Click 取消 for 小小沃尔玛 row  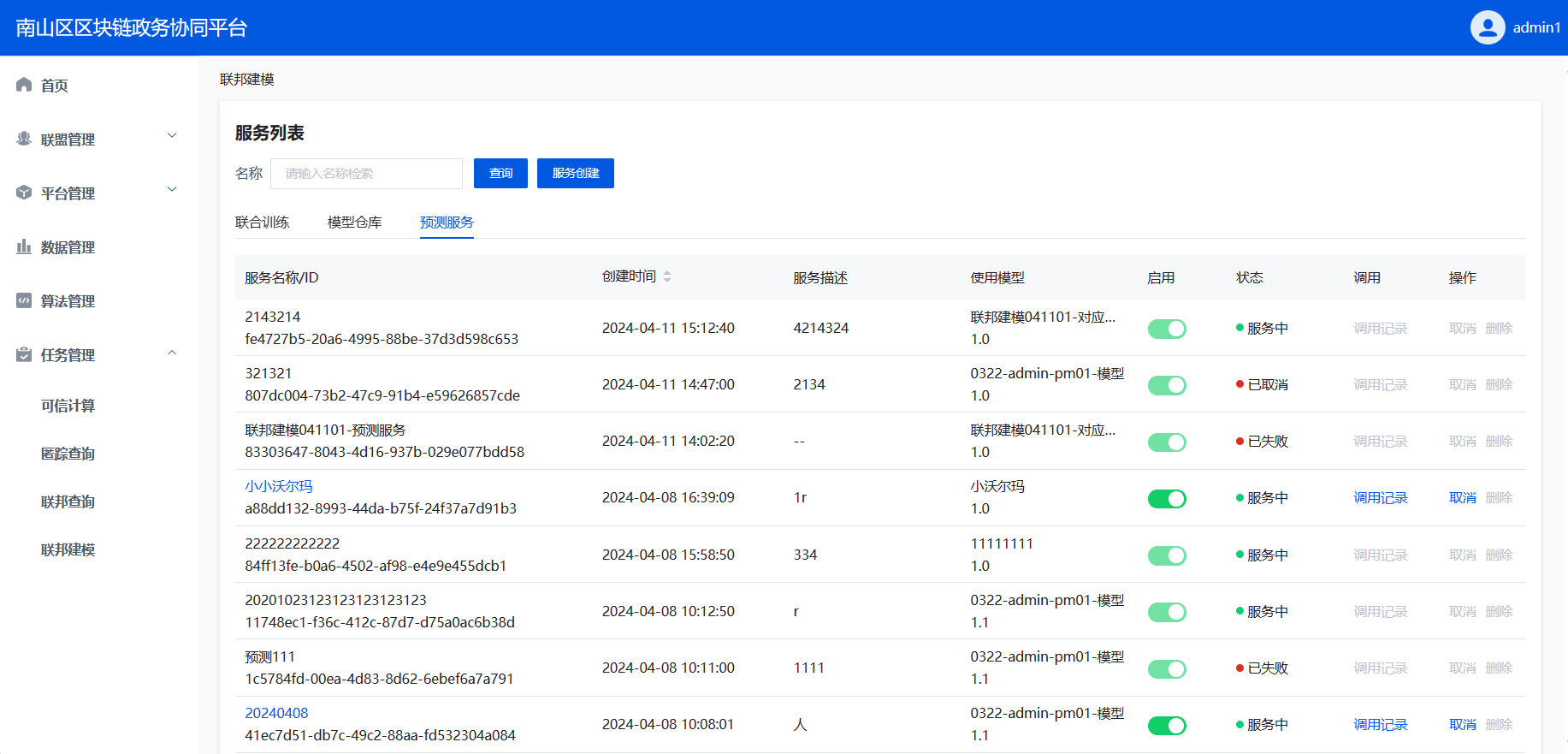1463,498
